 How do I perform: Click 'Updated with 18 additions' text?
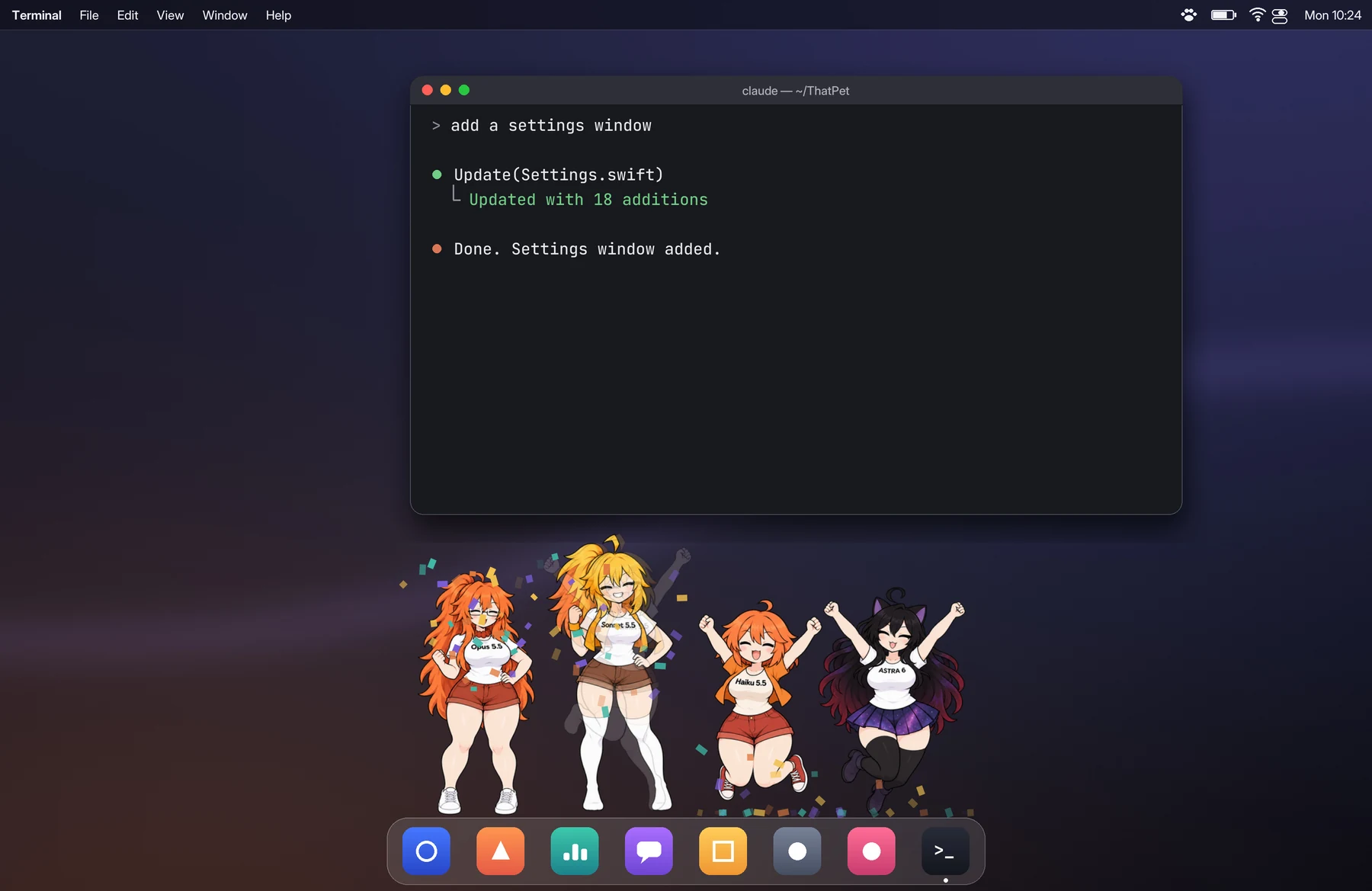pos(588,200)
